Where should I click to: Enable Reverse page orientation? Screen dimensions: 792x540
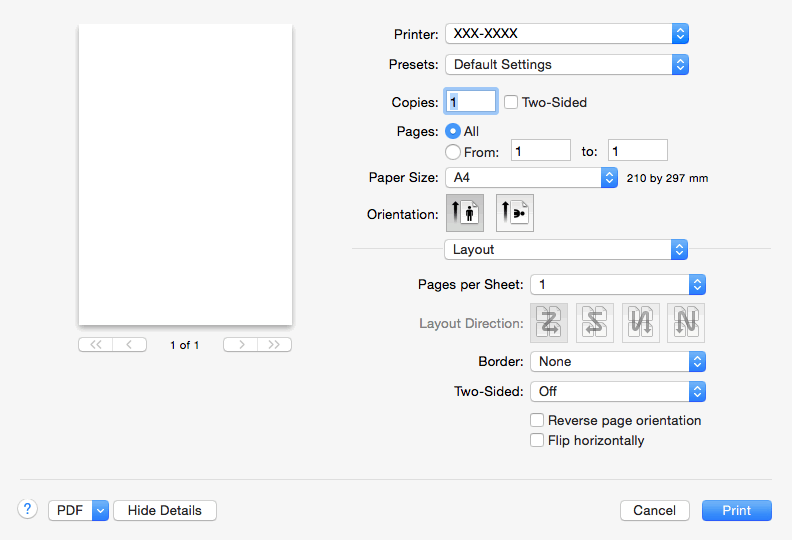point(537,420)
